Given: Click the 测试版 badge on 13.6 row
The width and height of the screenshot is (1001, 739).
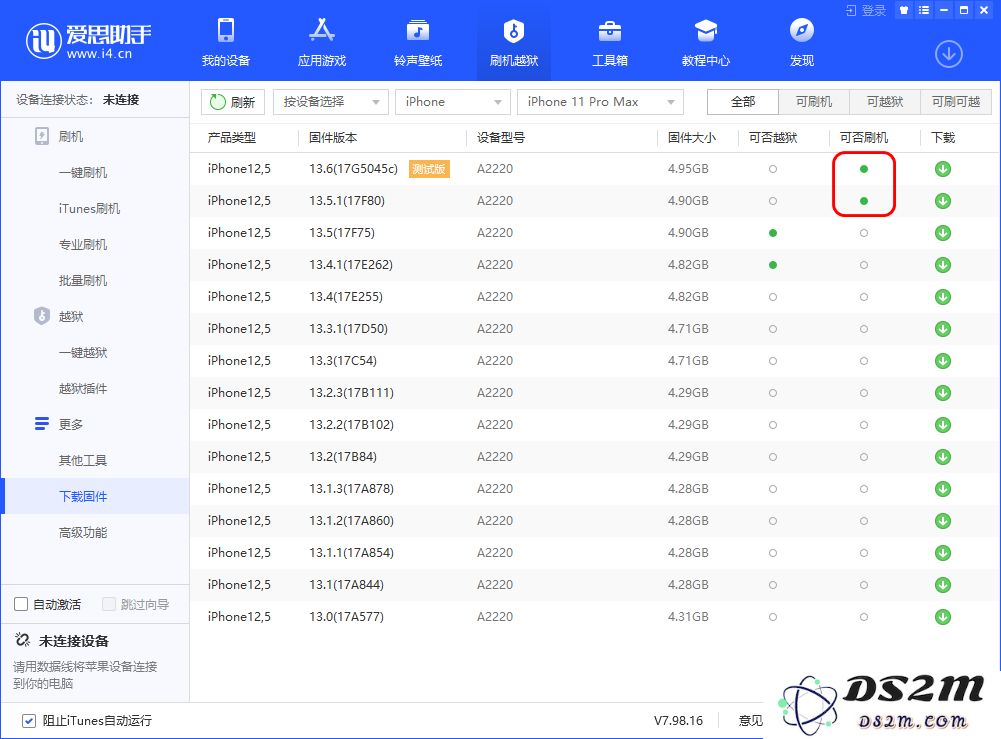Looking at the screenshot, I should click(x=429, y=169).
